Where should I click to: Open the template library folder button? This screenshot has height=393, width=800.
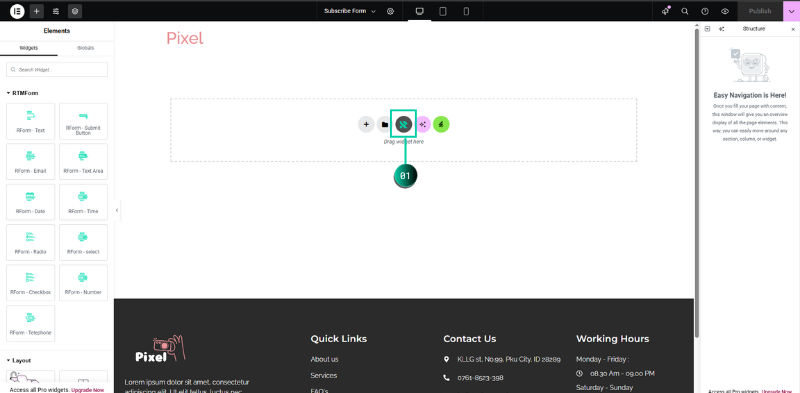(385, 124)
